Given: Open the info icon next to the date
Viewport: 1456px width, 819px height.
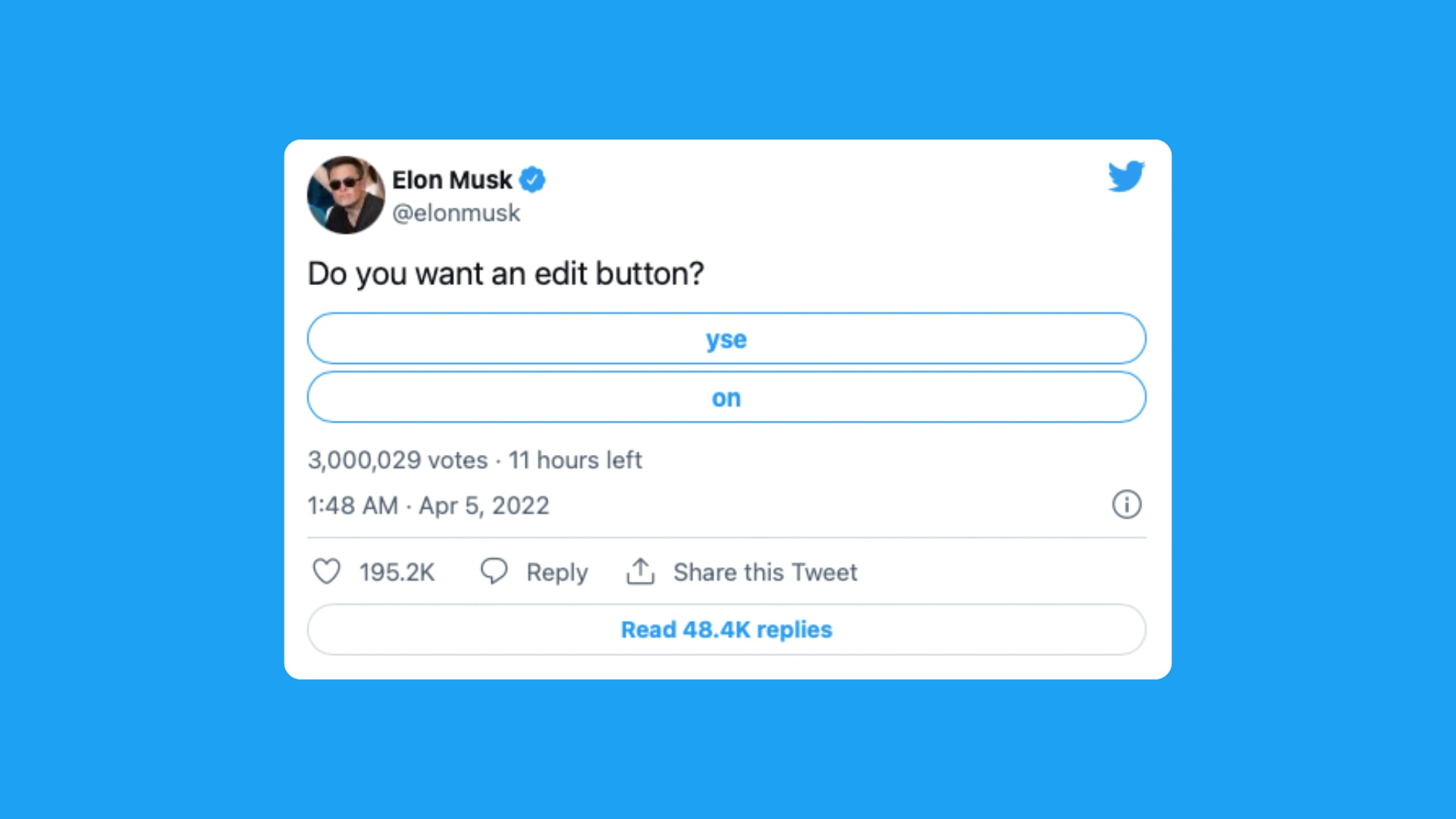Looking at the screenshot, I should click(x=1127, y=504).
